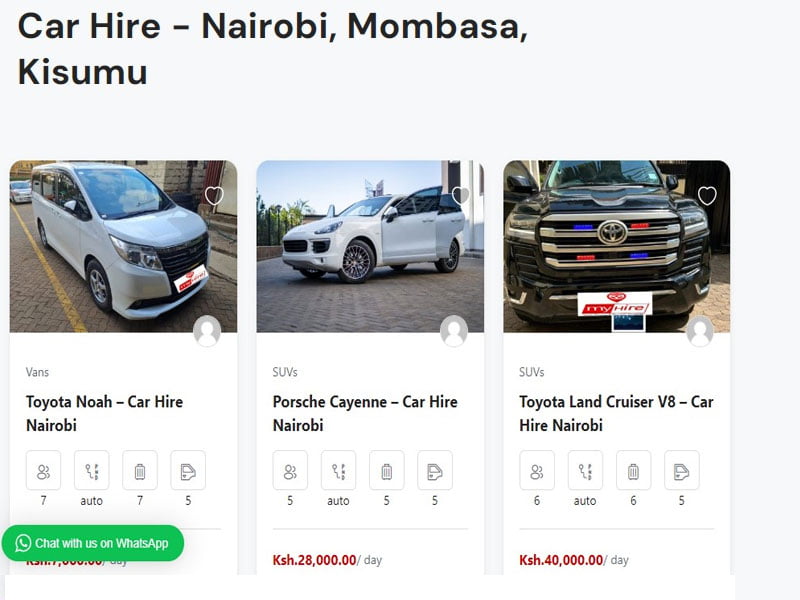The width and height of the screenshot is (800, 600).
Task: Select the Vans category label
Action: tap(37, 372)
